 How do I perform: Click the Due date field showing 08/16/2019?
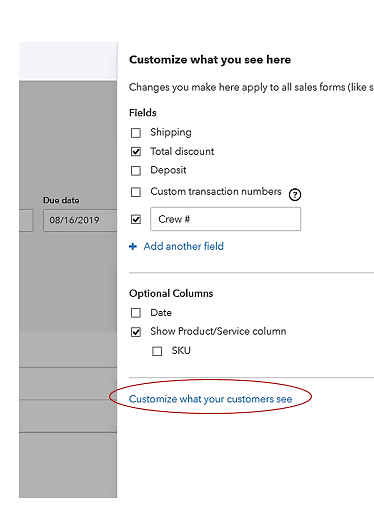[80, 220]
